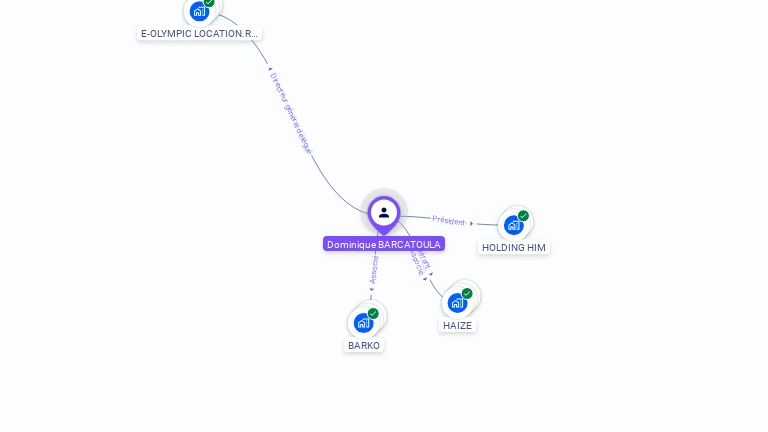Click the E-OLYMPIC LOCATION.R... label
The image size is (768, 432).
point(199,33)
